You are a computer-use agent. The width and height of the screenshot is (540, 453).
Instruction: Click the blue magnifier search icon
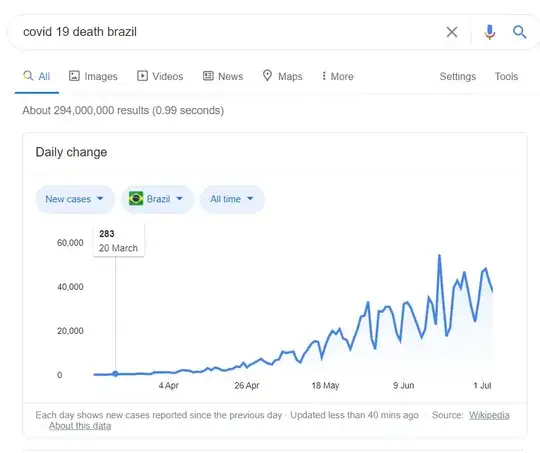pyautogui.click(x=519, y=32)
